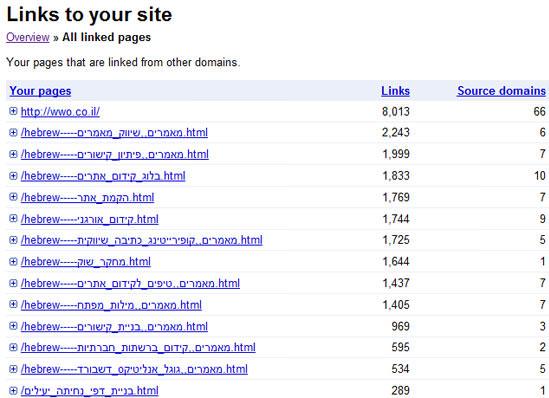The height and width of the screenshot is (398, 549).
Task: Open the /hebrew page link with 1,437 links
Action: (x=130, y=283)
